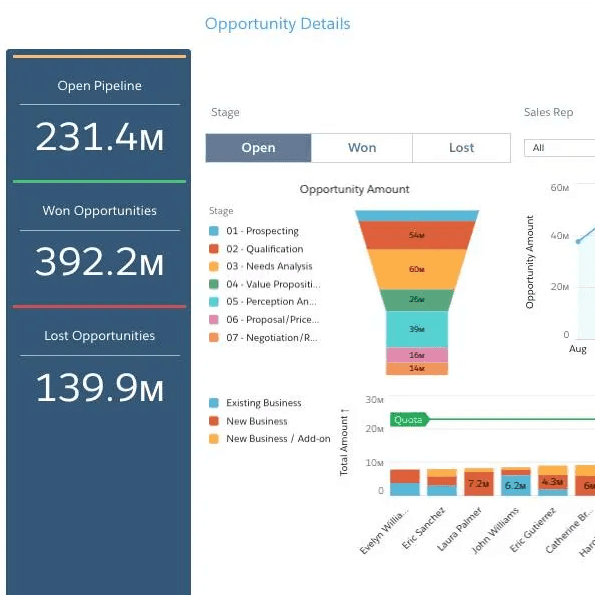Click the 06 - Proposal/Price... legend label
This screenshot has width=595, height=595.
(272, 320)
